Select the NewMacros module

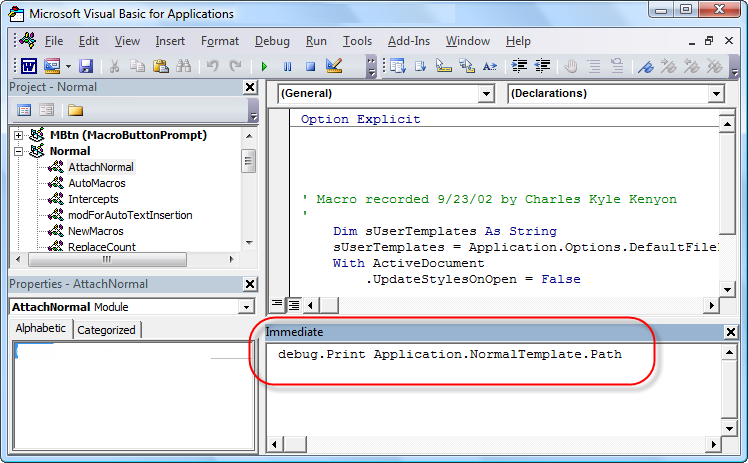(x=96, y=231)
